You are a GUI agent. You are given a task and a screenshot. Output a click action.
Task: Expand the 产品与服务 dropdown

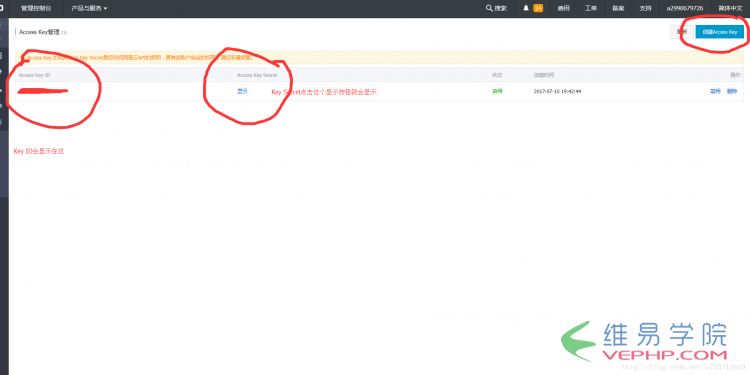pyautogui.click(x=89, y=8)
